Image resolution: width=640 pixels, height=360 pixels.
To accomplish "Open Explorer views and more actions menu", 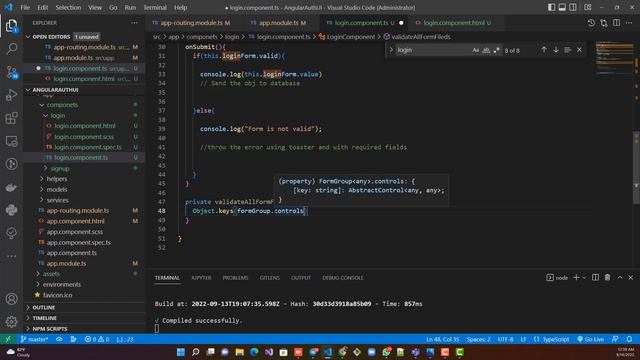I will (x=134, y=23).
